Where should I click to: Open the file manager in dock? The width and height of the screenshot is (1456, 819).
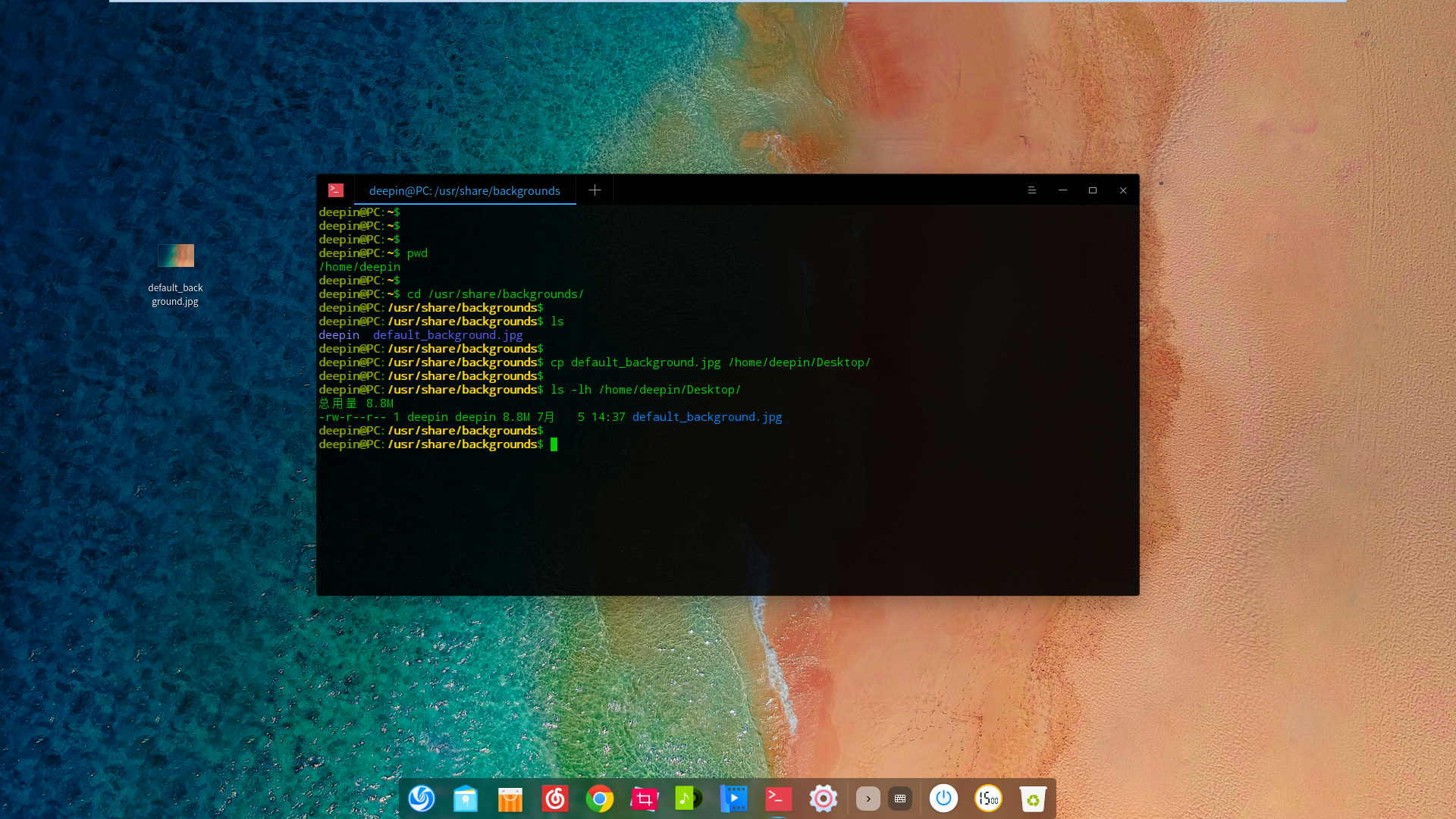(x=466, y=799)
